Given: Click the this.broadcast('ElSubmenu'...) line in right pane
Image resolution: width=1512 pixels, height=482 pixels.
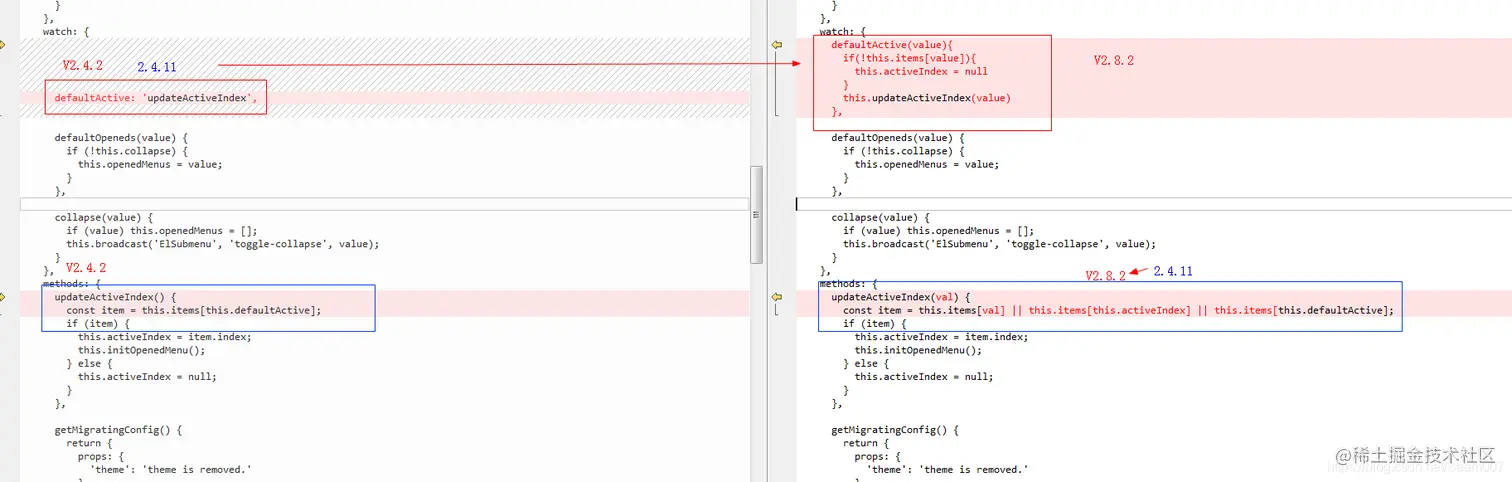Looking at the screenshot, I should [x=1000, y=243].
